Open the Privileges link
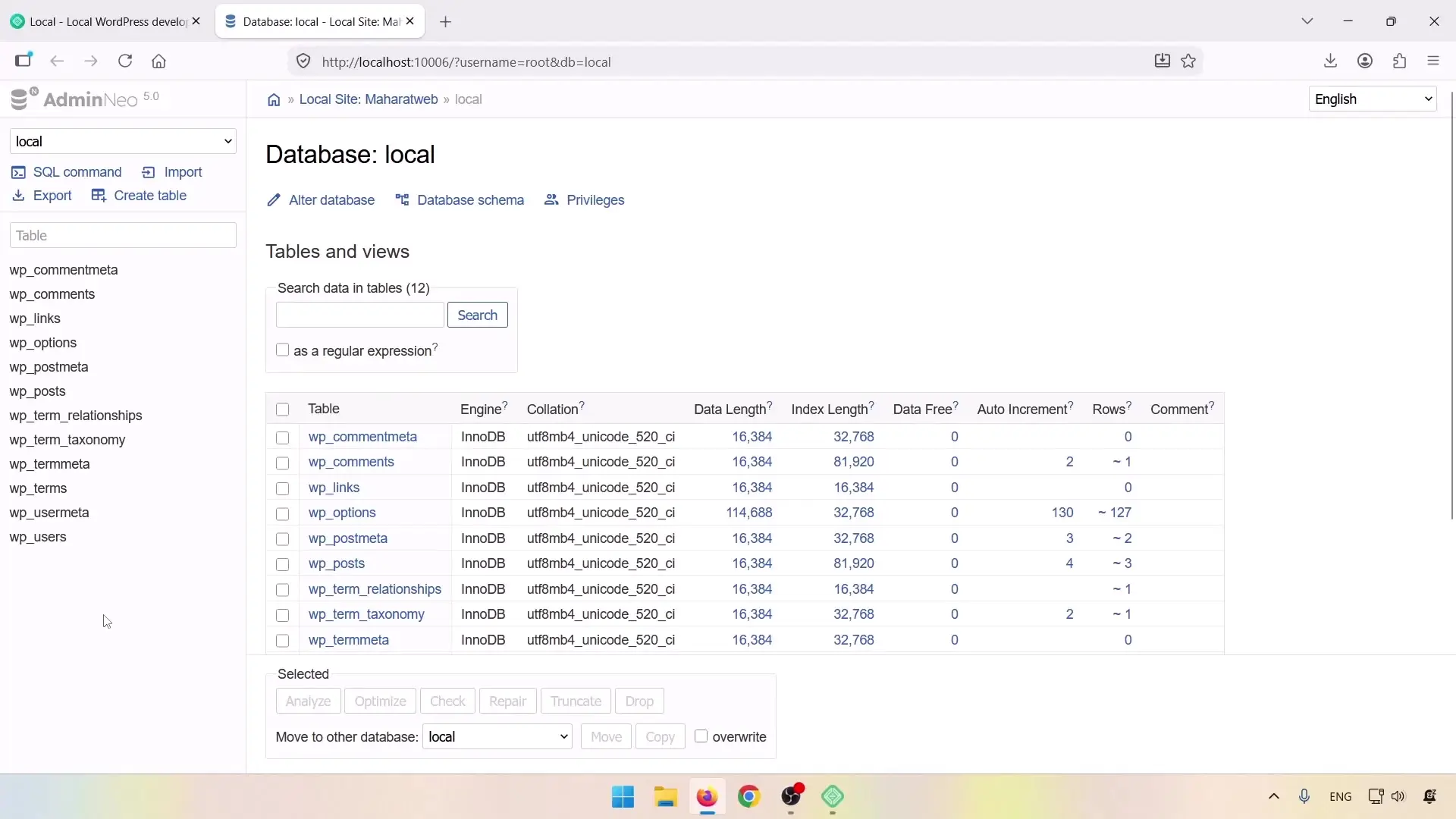This screenshot has width=1456, height=819. (x=585, y=200)
